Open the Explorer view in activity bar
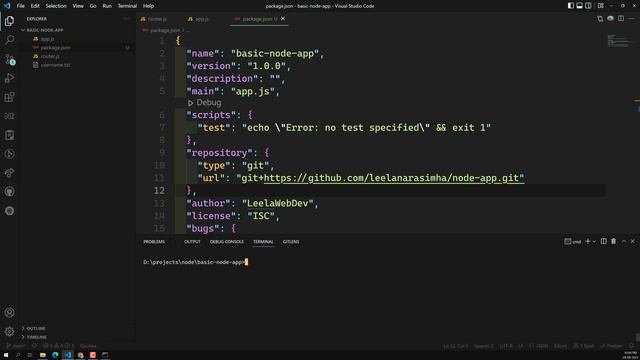640x360 pixels. (9, 21)
